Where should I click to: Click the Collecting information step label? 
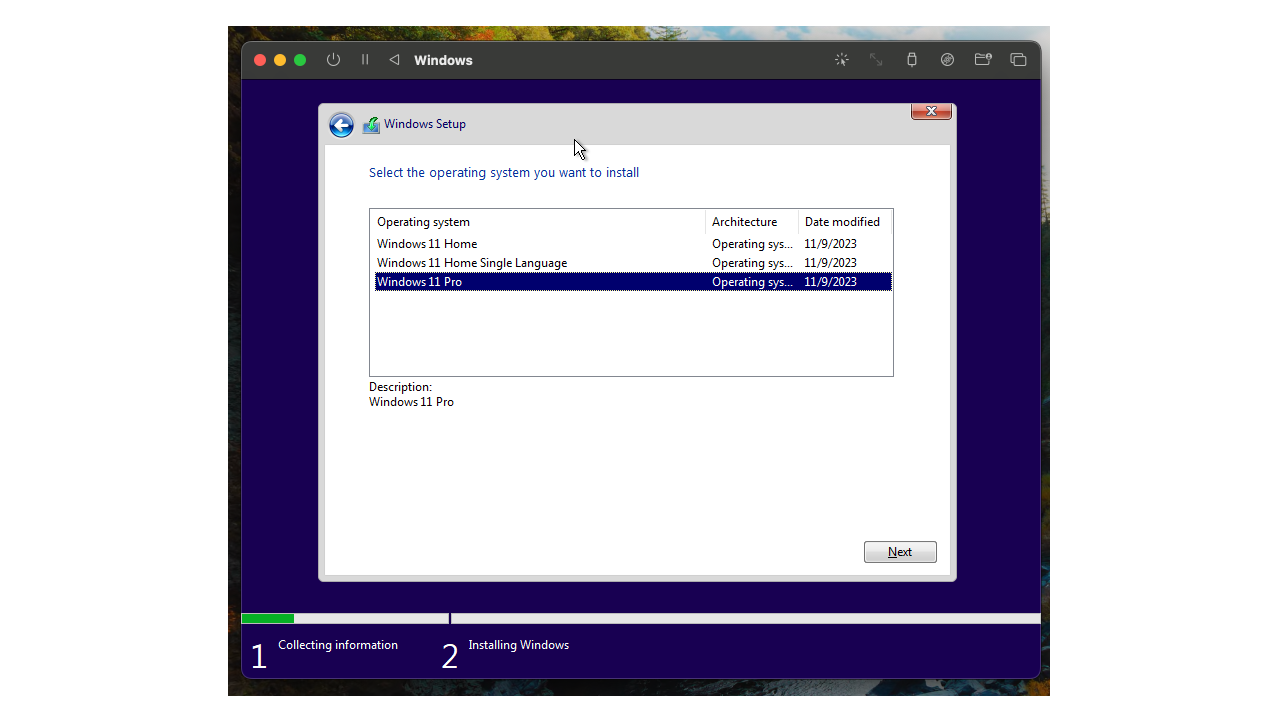338,645
